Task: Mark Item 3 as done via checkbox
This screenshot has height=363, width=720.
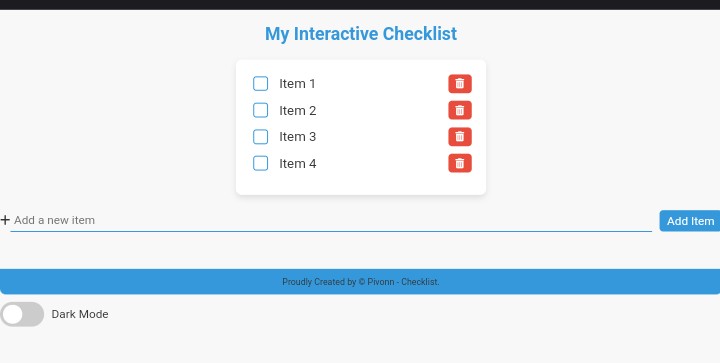Action: coord(260,137)
